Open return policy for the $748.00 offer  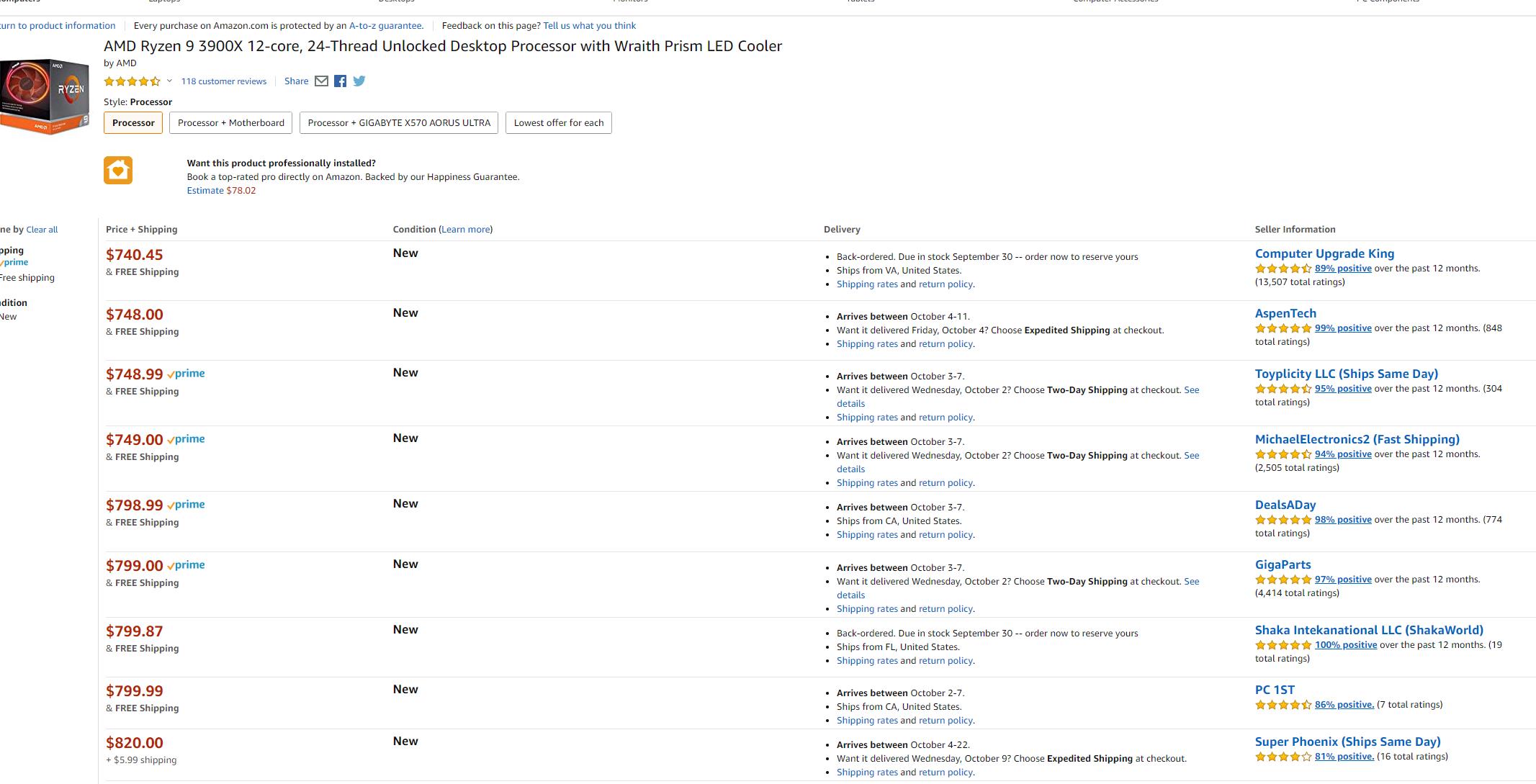pos(946,344)
